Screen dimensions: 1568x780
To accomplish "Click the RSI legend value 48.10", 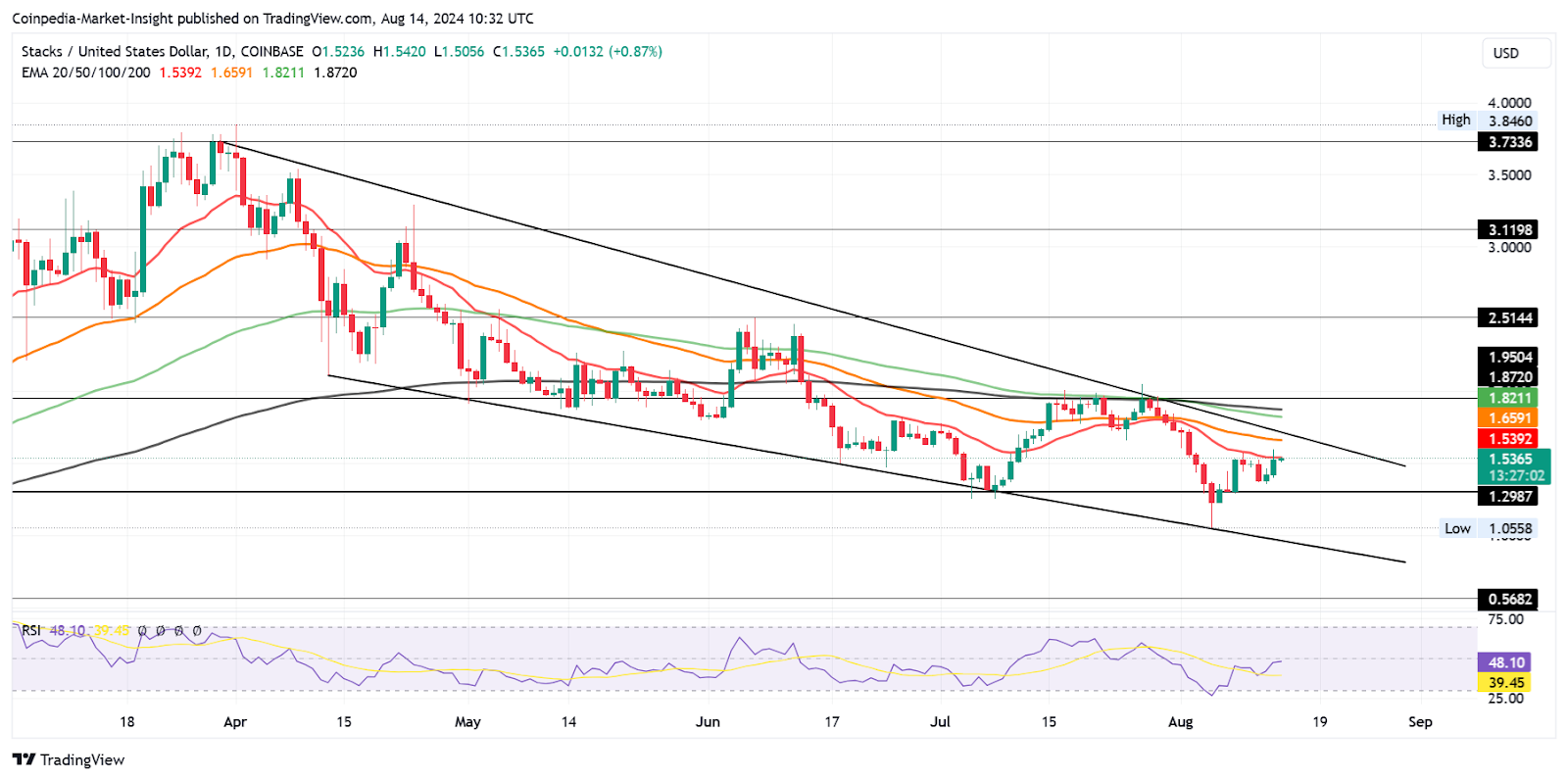I will pyautogui.click(x=67, y=630).
